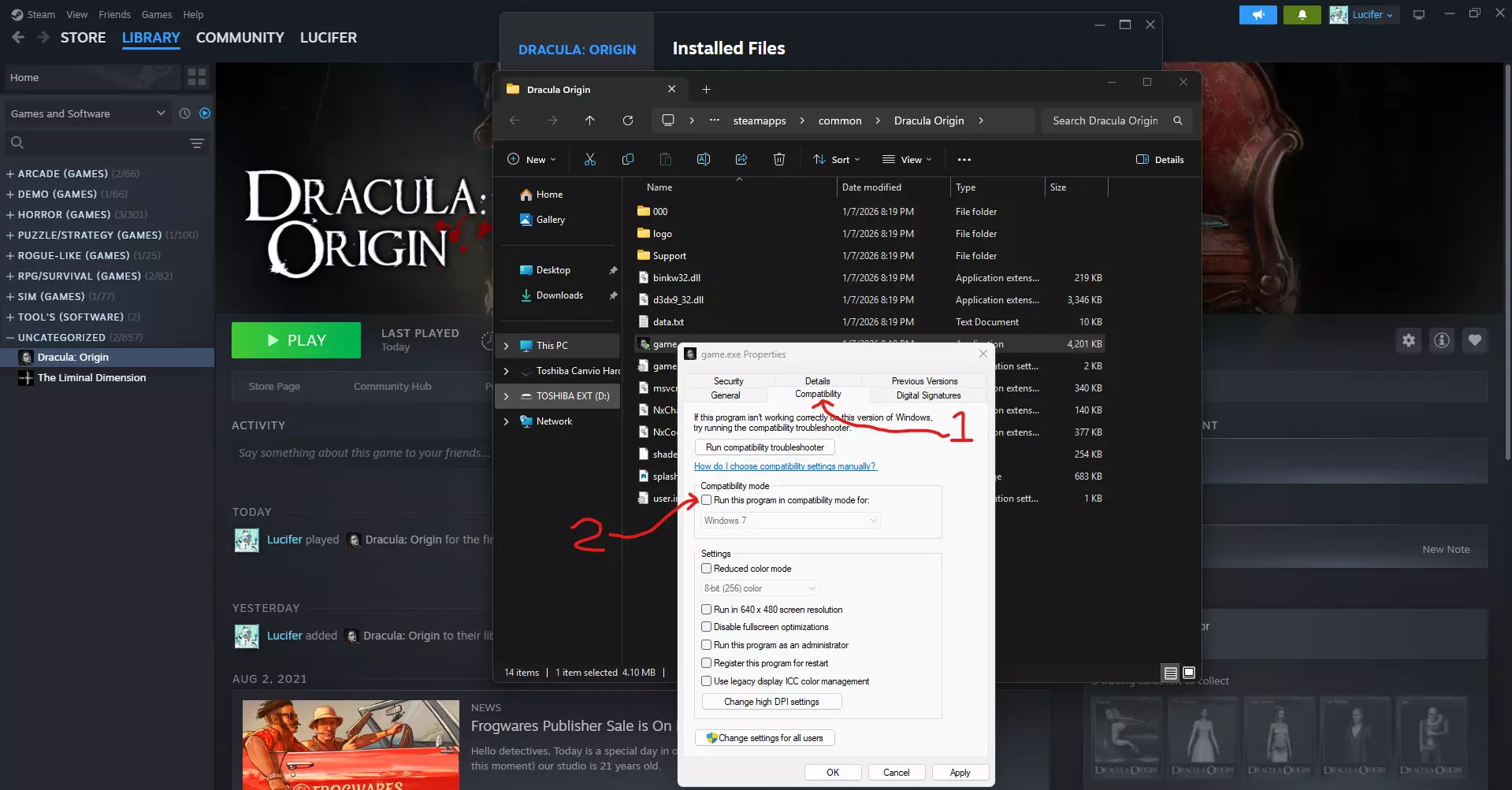Switch to the Security tab in Properties
Screen dimensions: 1512x790
[728, 381]
